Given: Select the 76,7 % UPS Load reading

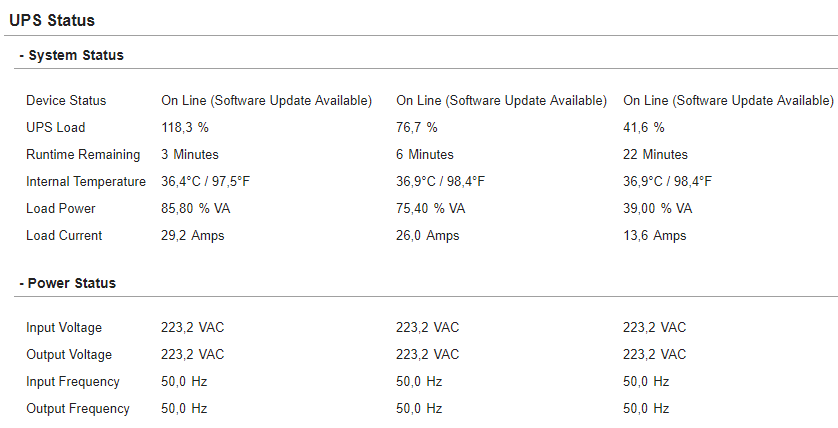Looking at the screenshot, I should click(x=417, y=127).
